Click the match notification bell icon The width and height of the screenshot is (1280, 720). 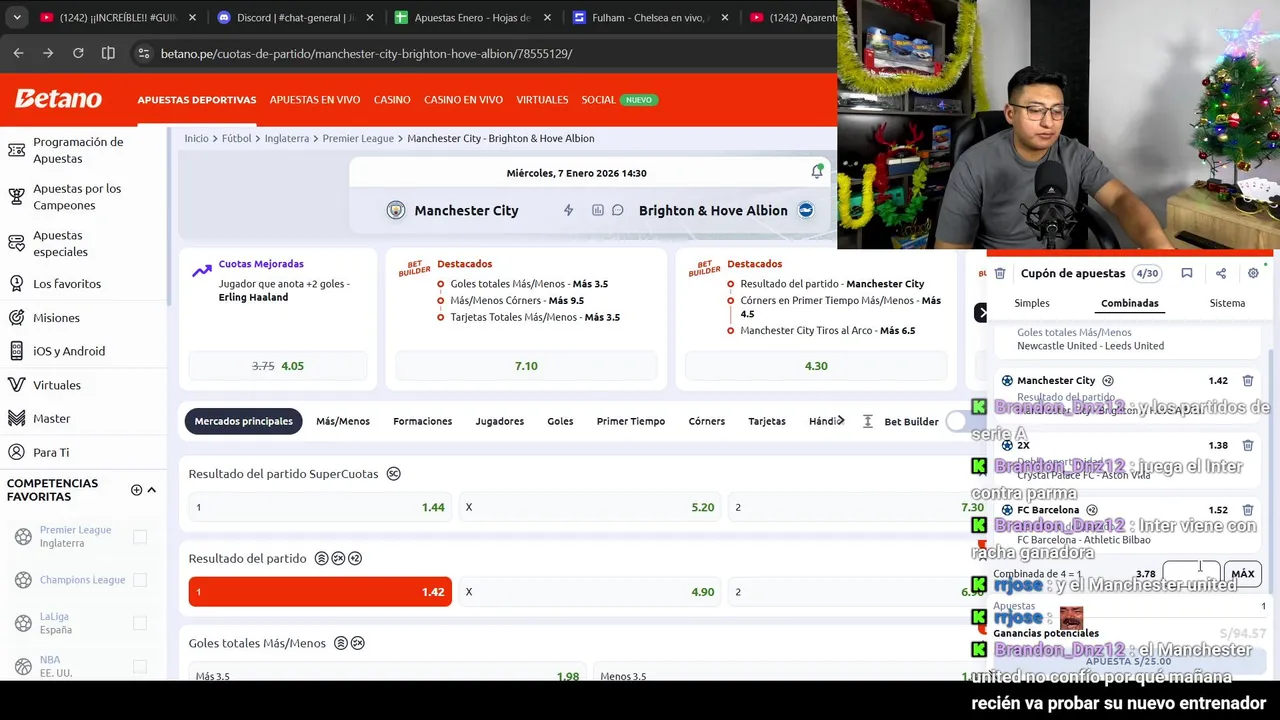(817, 172)
